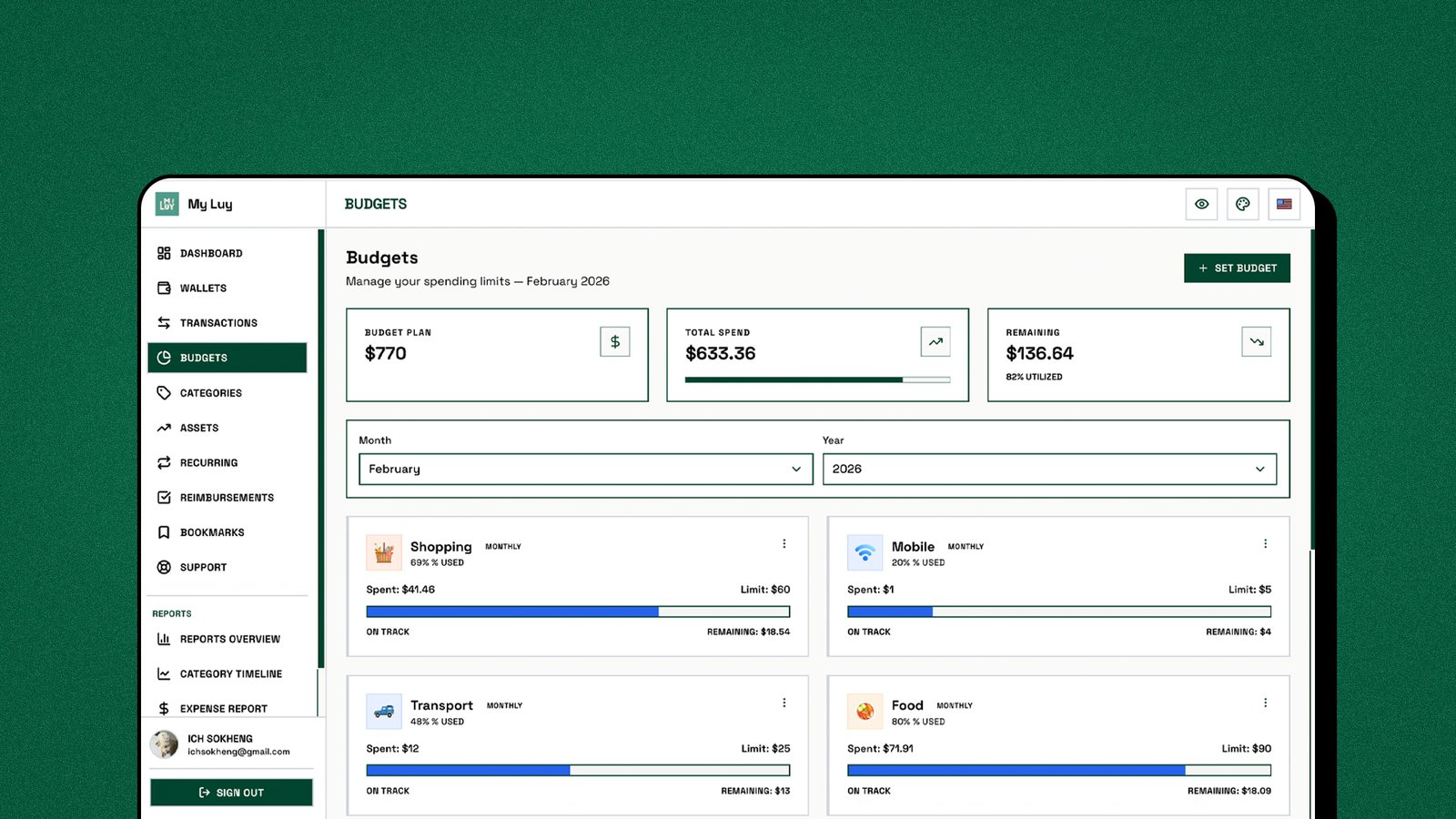Click the My Luy logo icon

tap(167, 204)
